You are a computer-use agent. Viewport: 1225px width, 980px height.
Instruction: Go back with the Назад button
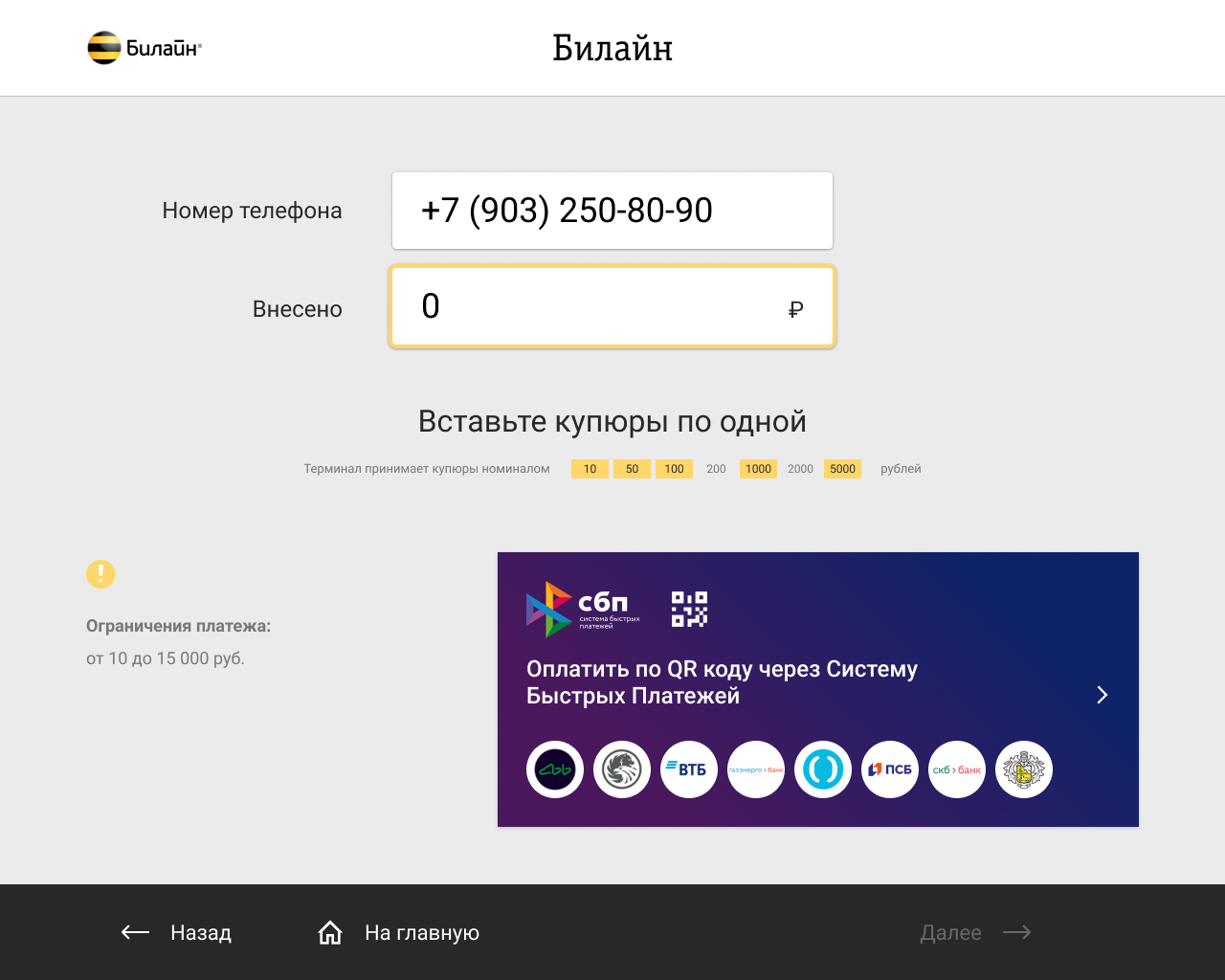click(x=176, y=932)
